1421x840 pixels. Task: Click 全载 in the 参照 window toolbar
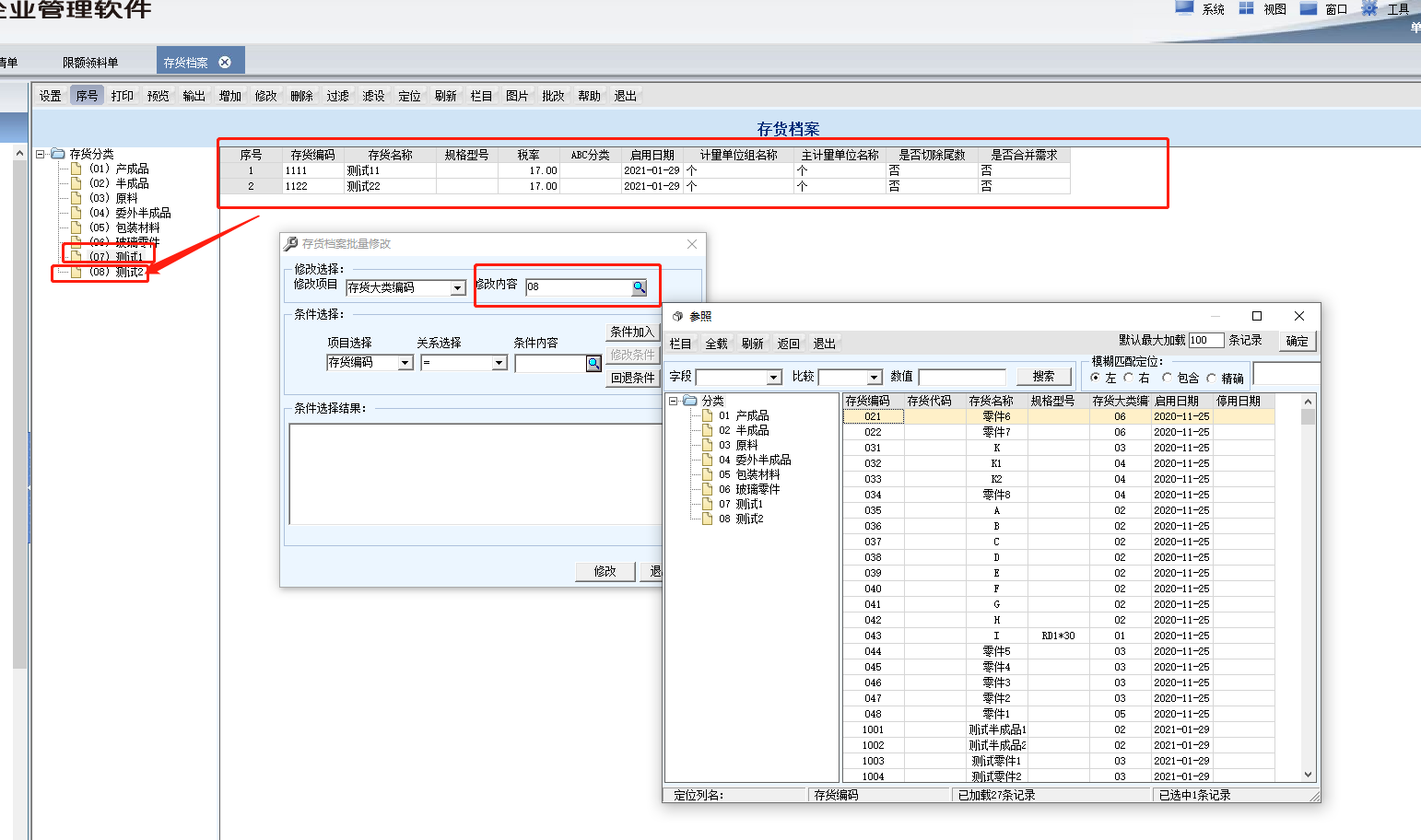click(717, 344)
